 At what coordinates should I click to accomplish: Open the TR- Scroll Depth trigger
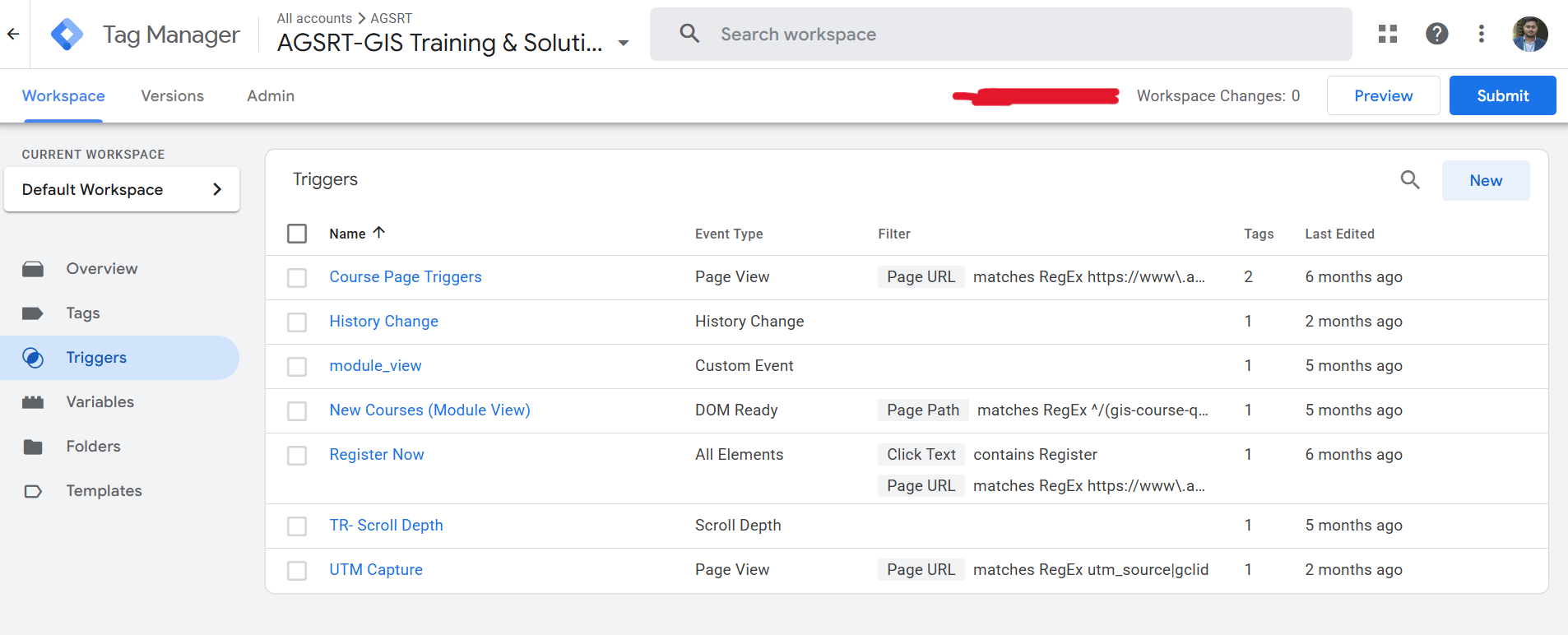pos(386,526)
